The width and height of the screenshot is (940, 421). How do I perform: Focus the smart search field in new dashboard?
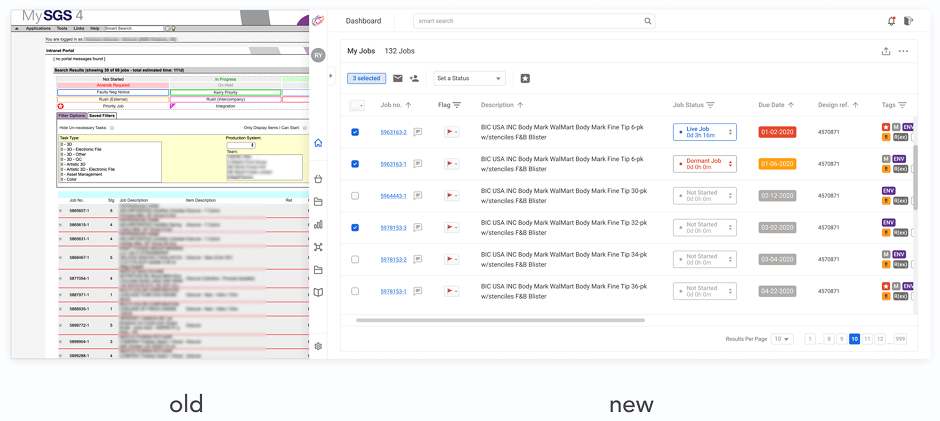point(534,21)
